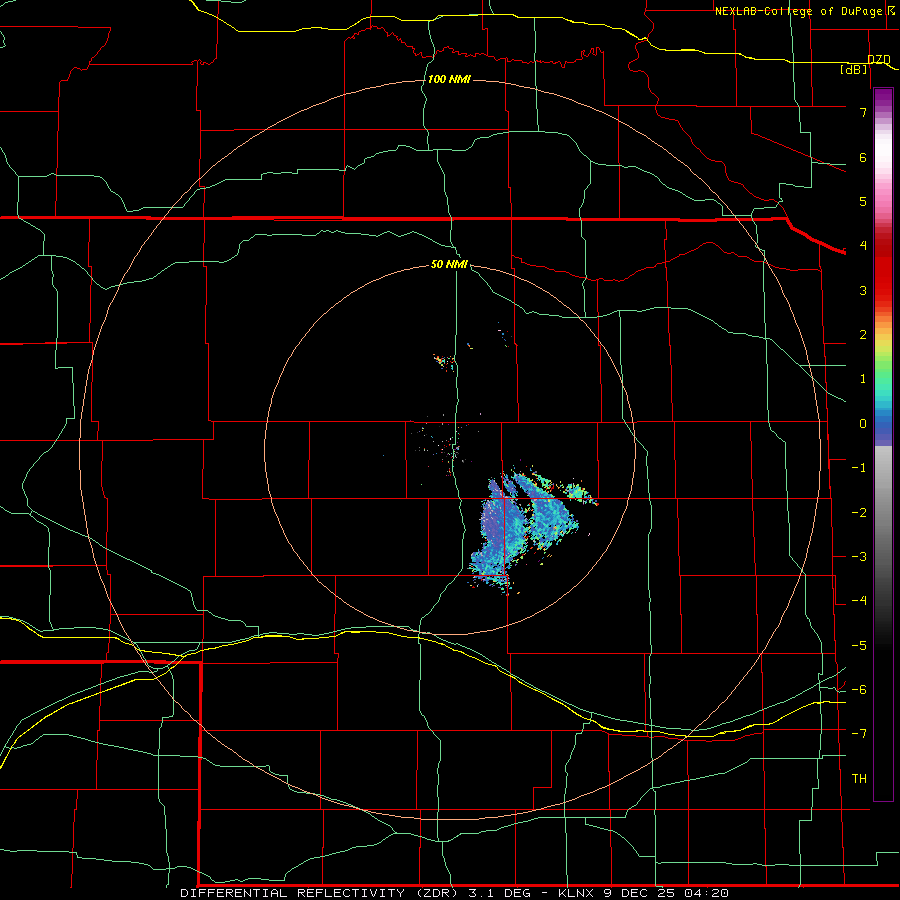Click the 5 tick value on the scale
900x900 pixels.
pyautogui.click(x=863, y=201)
